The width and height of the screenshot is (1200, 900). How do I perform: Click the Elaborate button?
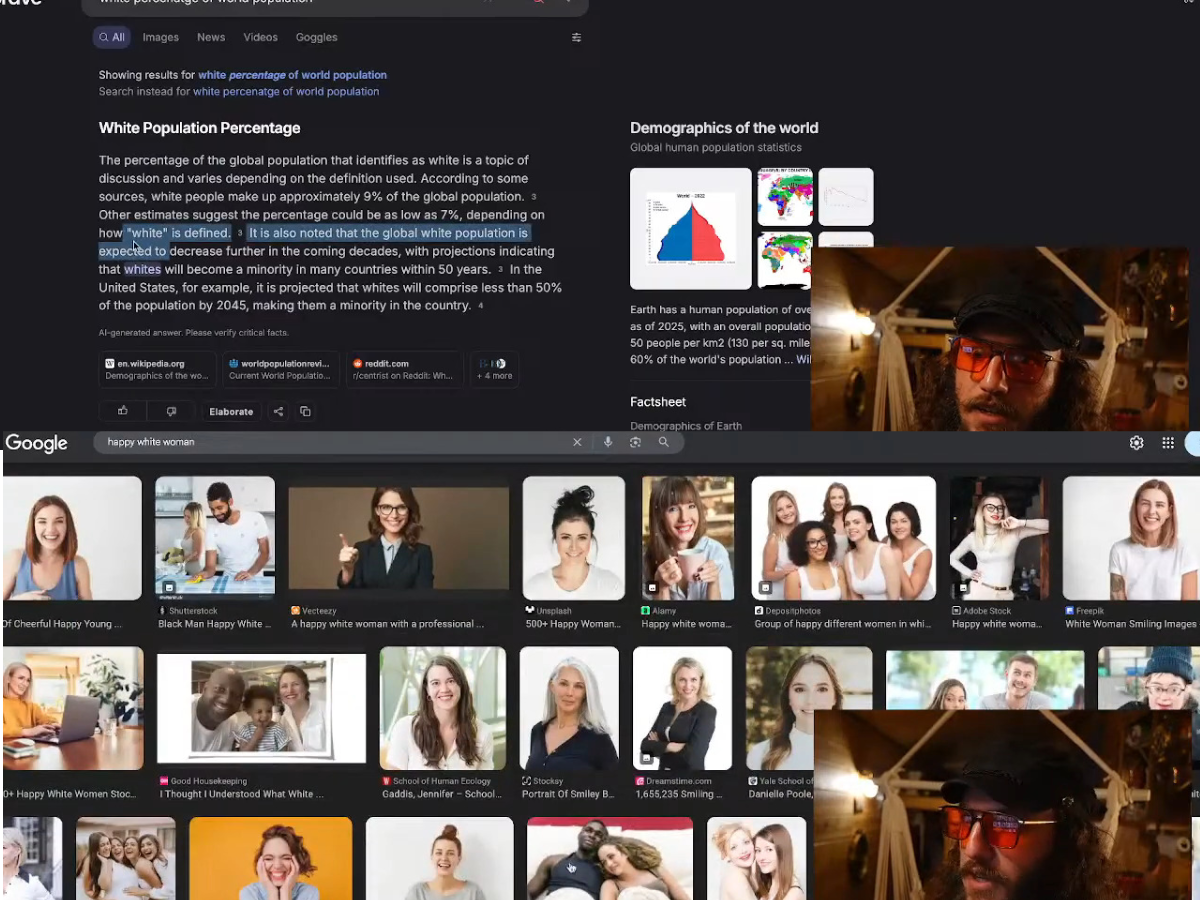coord(231,411)
